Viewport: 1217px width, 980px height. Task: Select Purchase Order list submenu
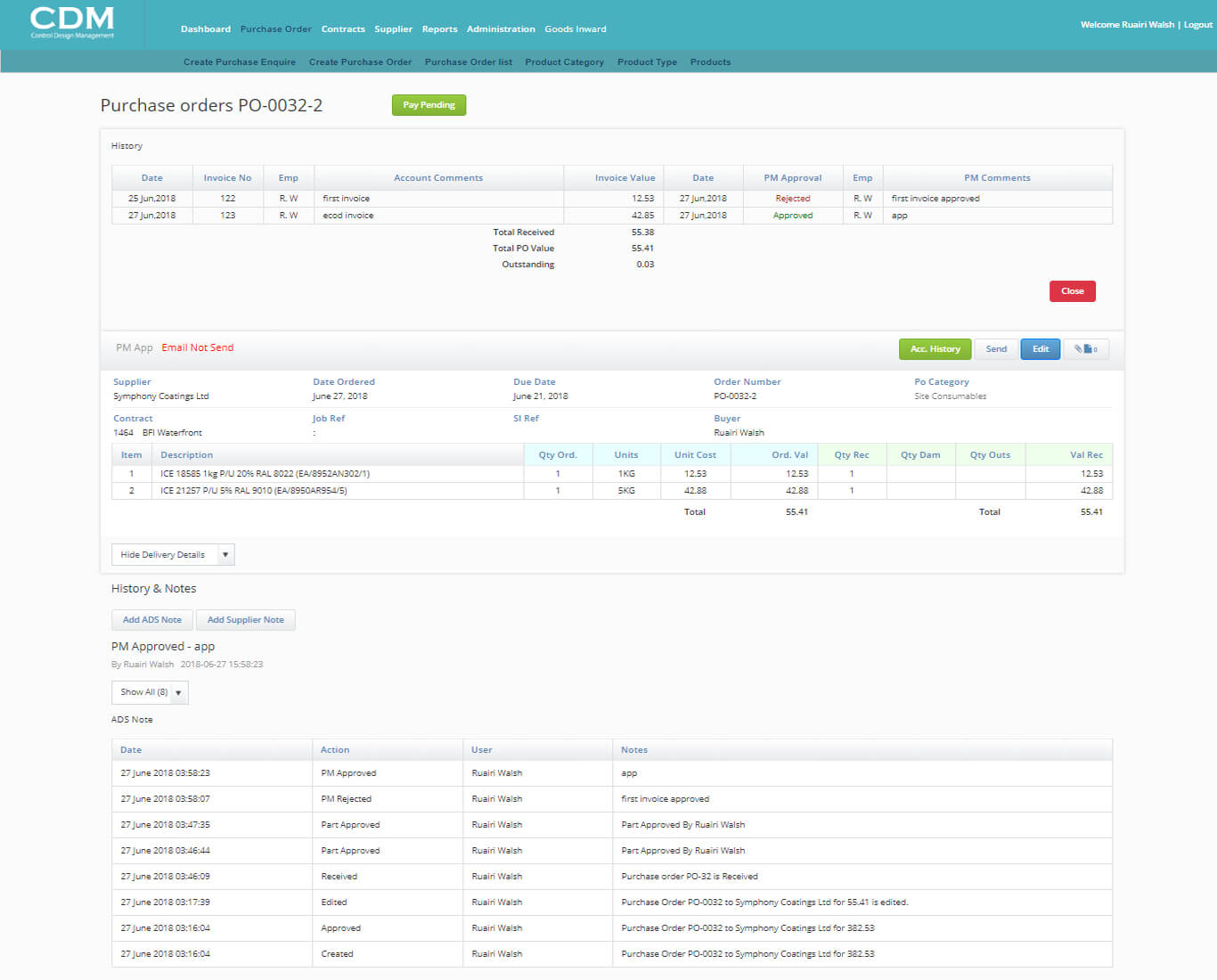point(469,62)
